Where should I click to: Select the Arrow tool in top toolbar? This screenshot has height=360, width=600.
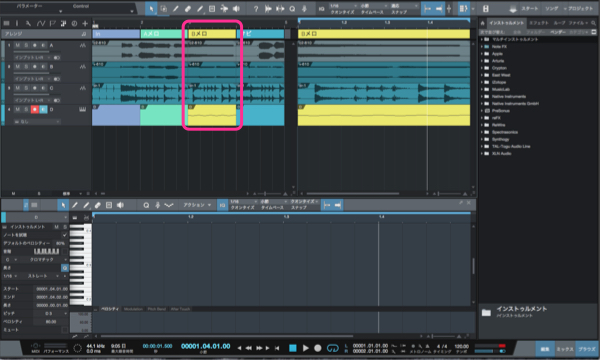click(x=151, y=9)
